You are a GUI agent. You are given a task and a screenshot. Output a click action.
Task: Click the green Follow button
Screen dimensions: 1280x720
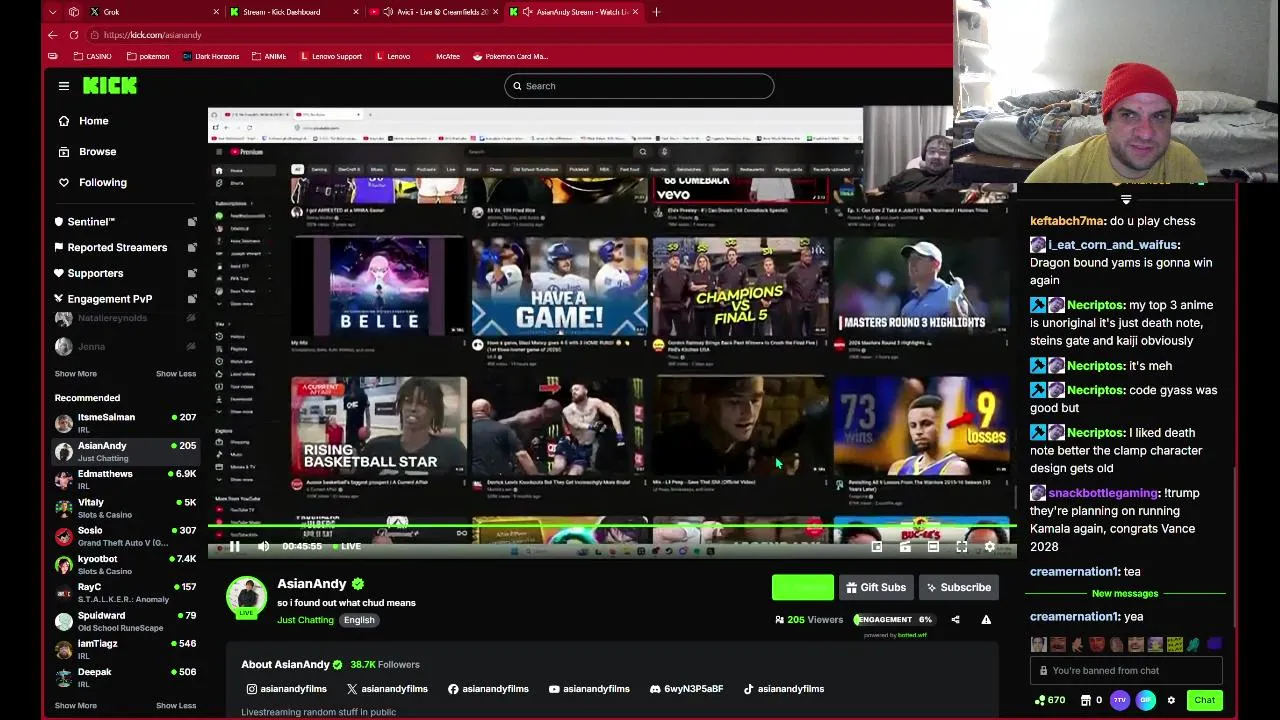802,588
